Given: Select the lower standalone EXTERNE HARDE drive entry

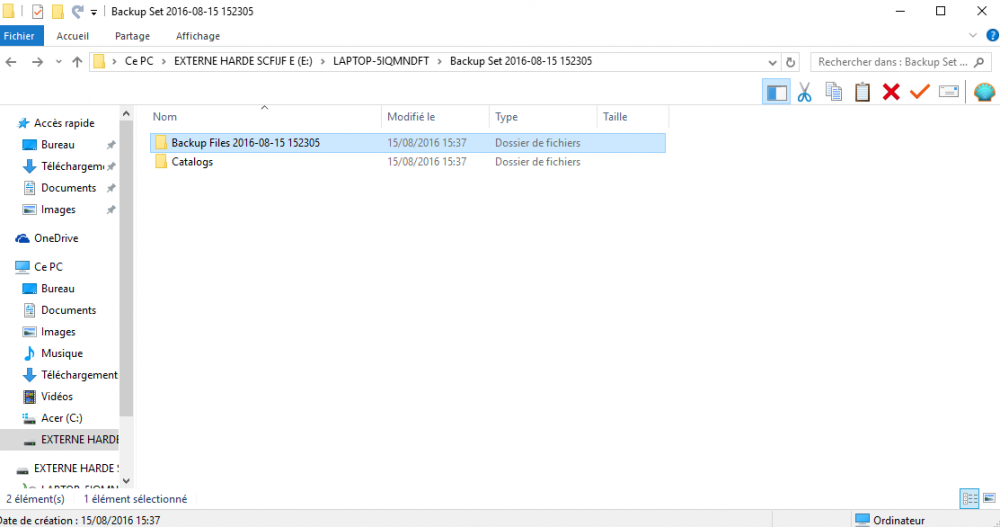Looking at the screenshot, I should coord(75,469).
